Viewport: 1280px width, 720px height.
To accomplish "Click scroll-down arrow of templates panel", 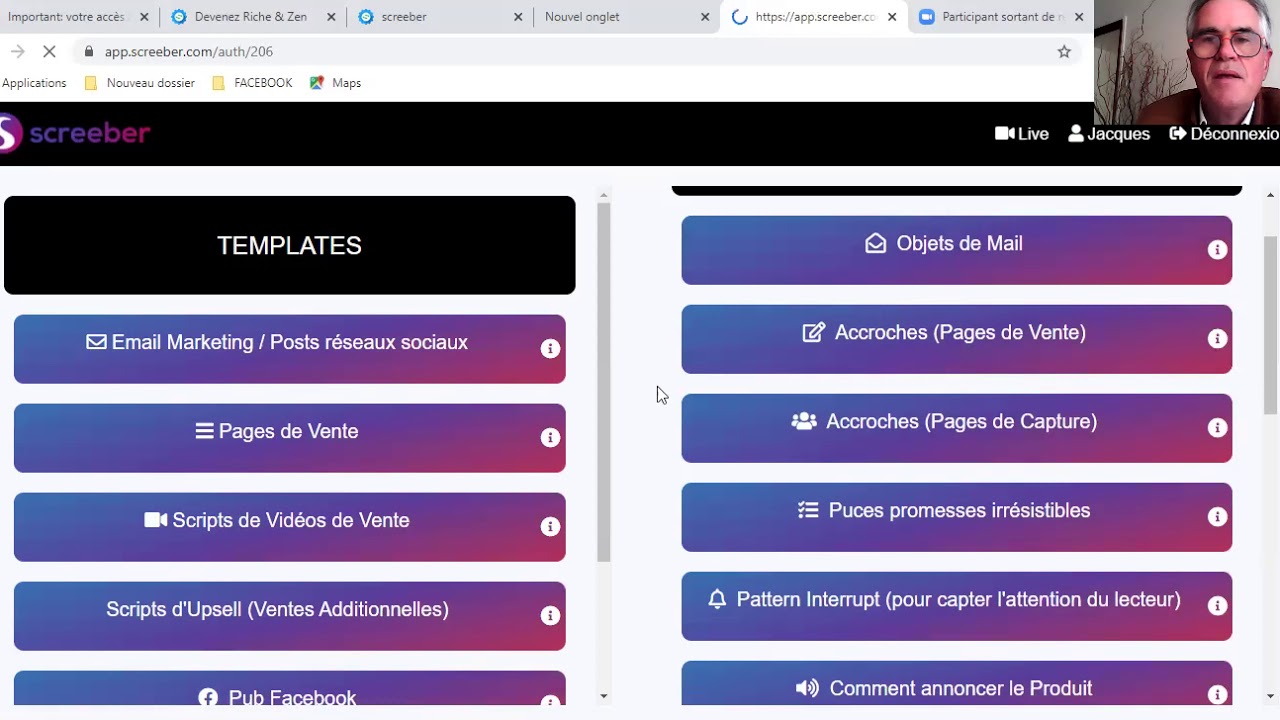I will pyautogui.click(x=603, y=695).
